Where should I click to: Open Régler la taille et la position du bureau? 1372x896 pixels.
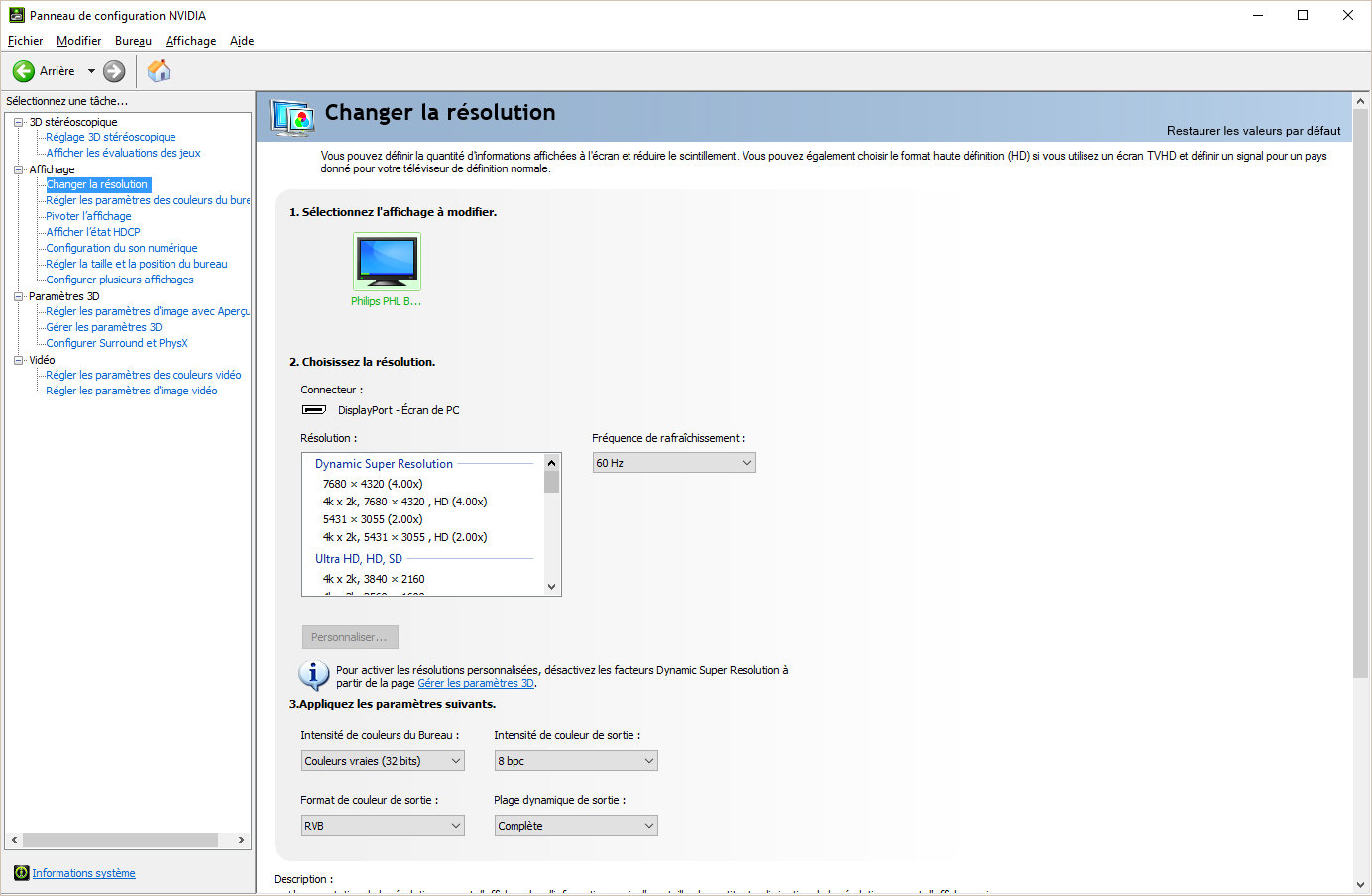[137, 264]
